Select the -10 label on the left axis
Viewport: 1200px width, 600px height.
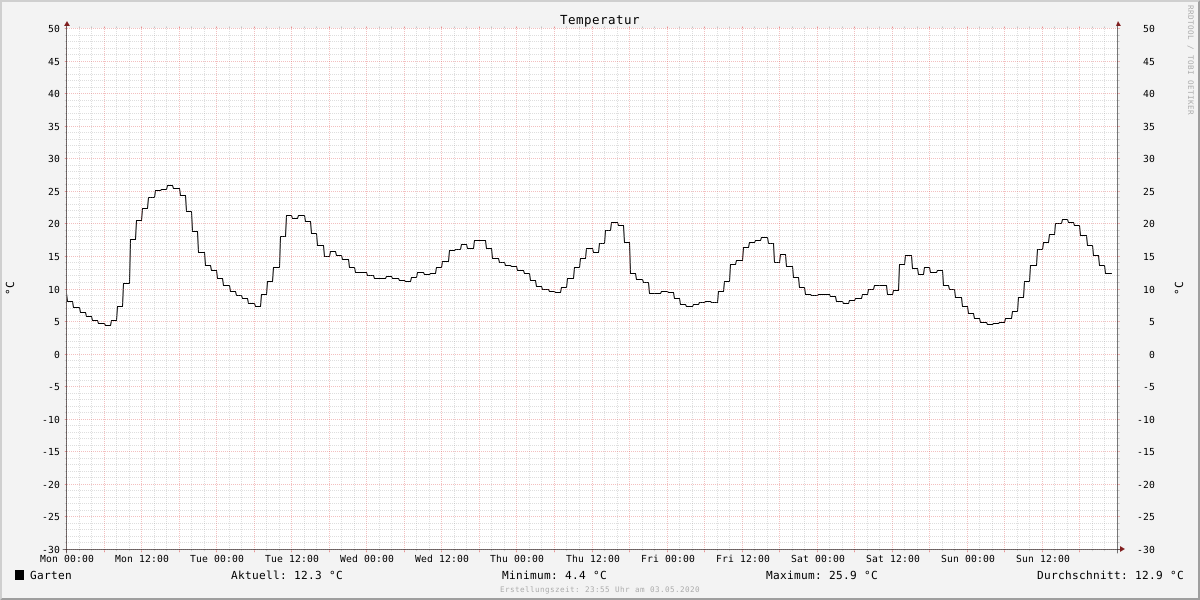(51, 420)
